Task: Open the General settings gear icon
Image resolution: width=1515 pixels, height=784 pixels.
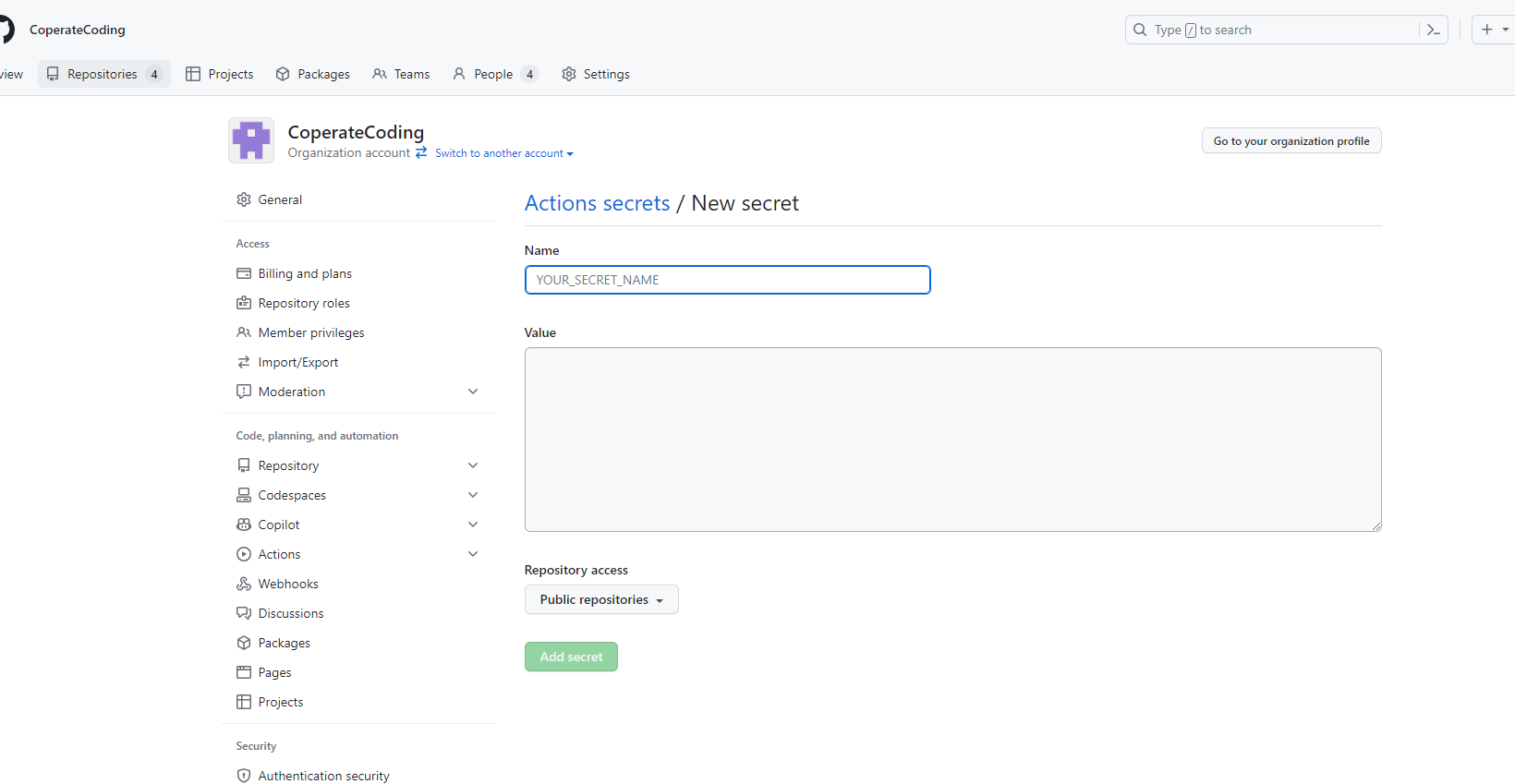Action: point(244,199)
